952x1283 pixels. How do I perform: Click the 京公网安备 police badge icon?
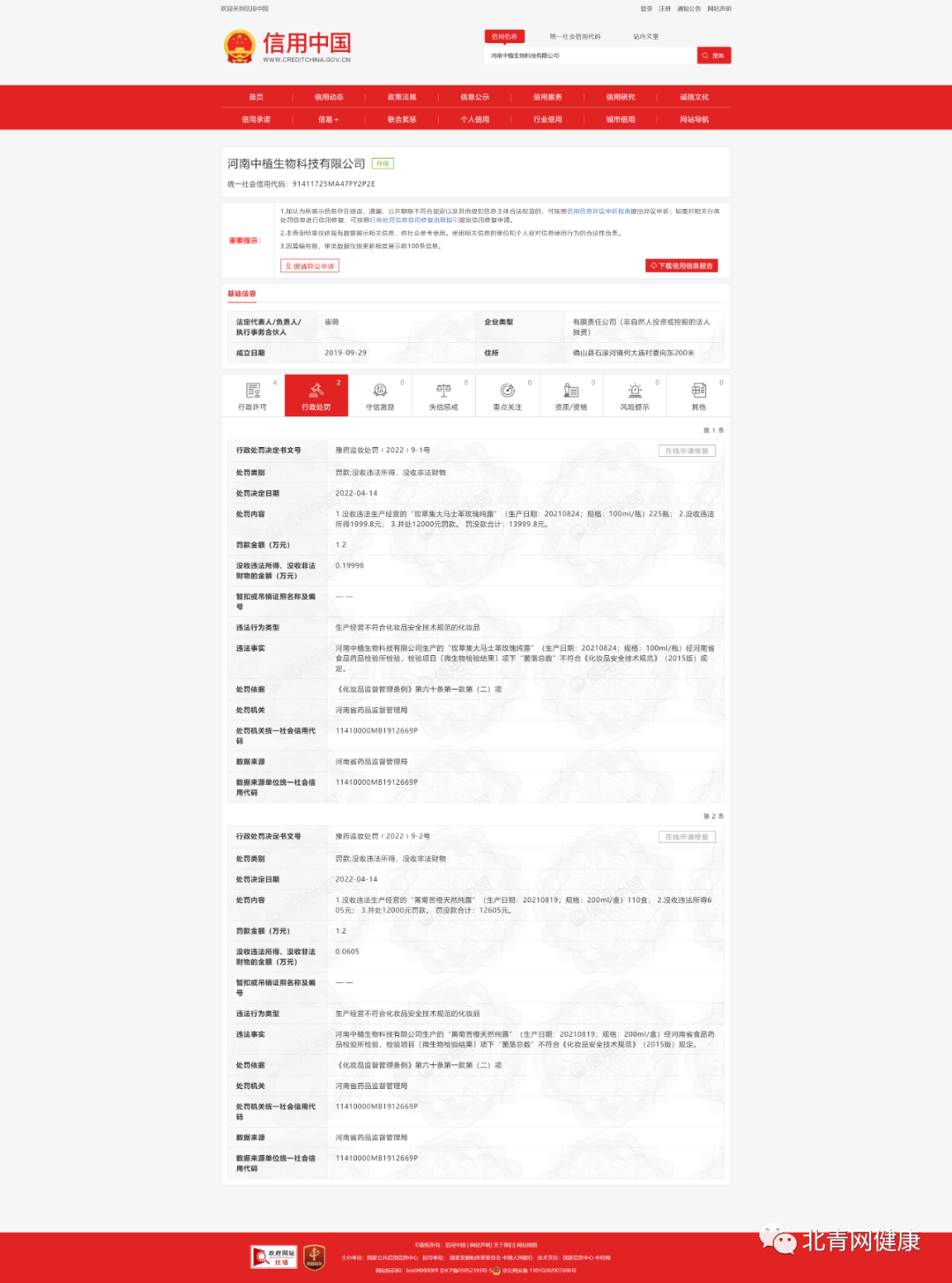[497, 1271]
